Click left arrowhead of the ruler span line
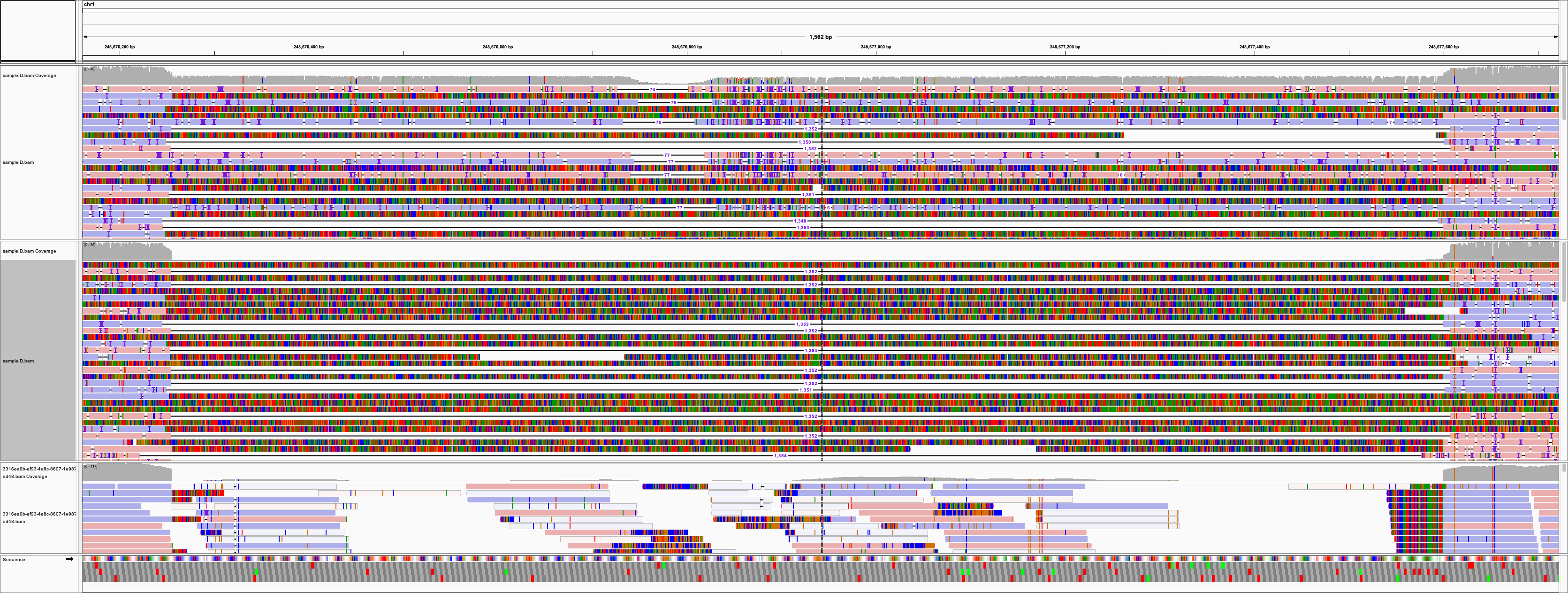This screenshot has height=593, width=1568. [x=85, y=37]
